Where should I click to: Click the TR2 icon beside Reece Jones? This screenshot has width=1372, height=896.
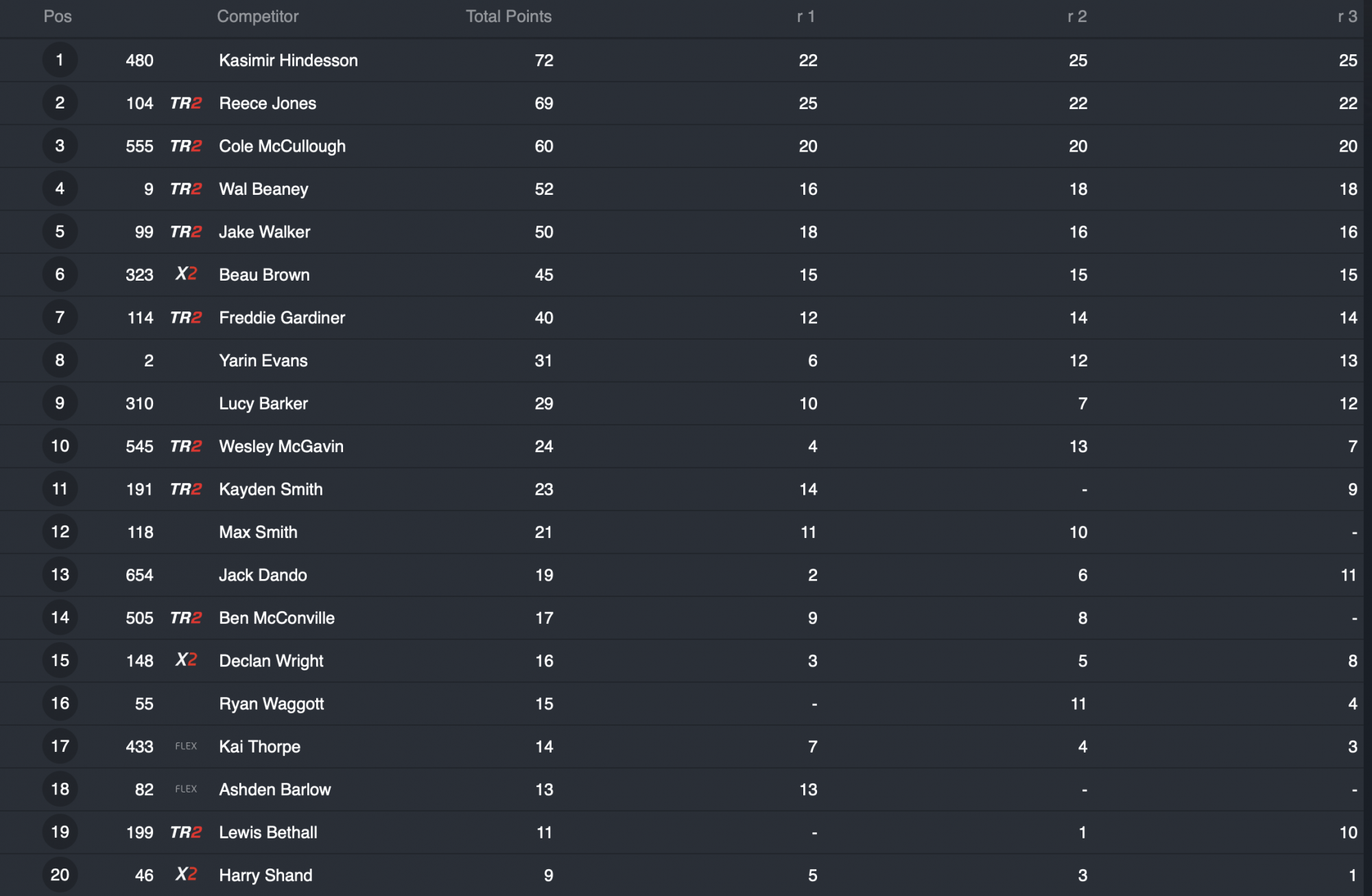186,103
